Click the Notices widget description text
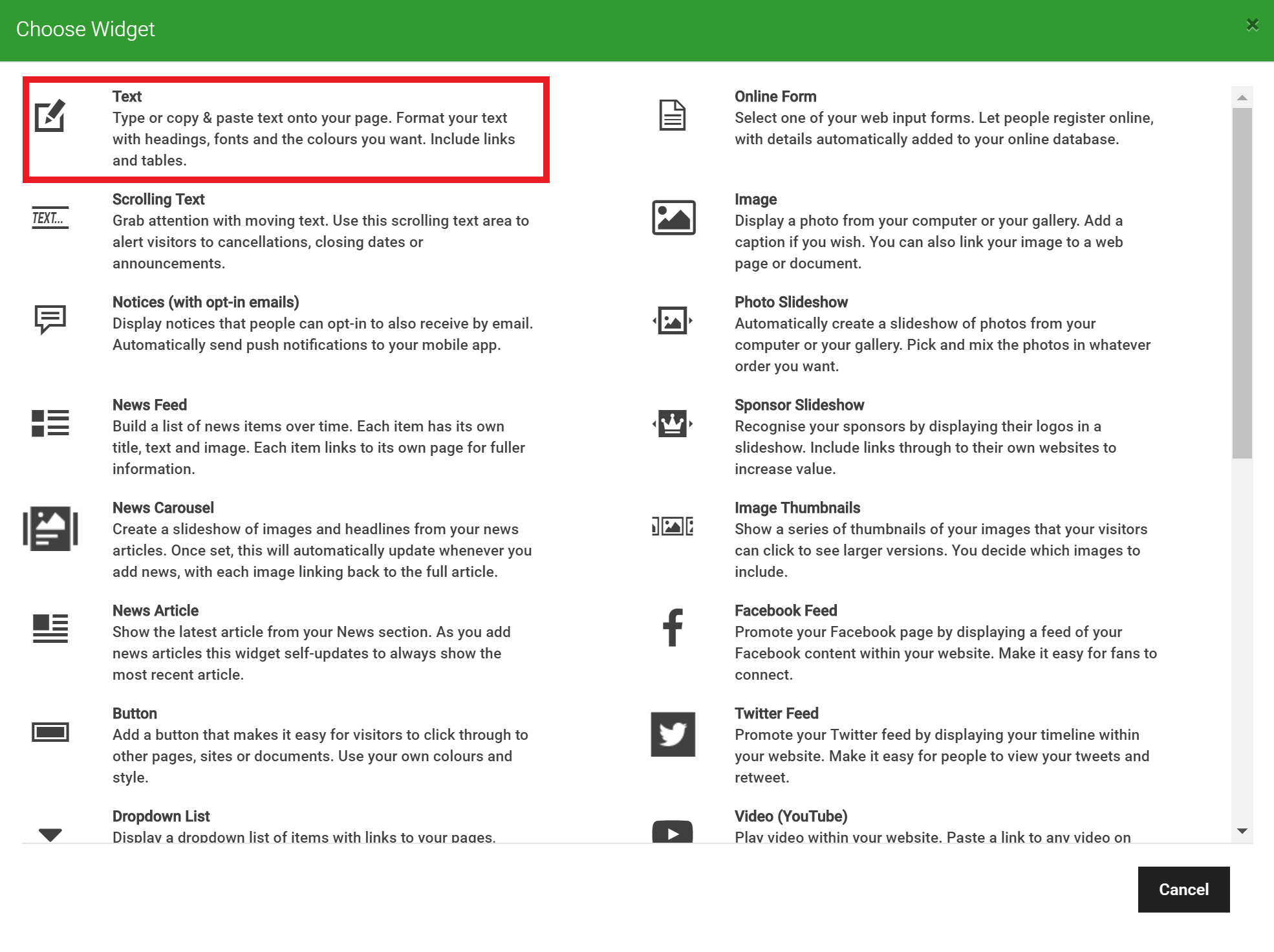This screenshot has height=952, width=1274. pos(323,334)
